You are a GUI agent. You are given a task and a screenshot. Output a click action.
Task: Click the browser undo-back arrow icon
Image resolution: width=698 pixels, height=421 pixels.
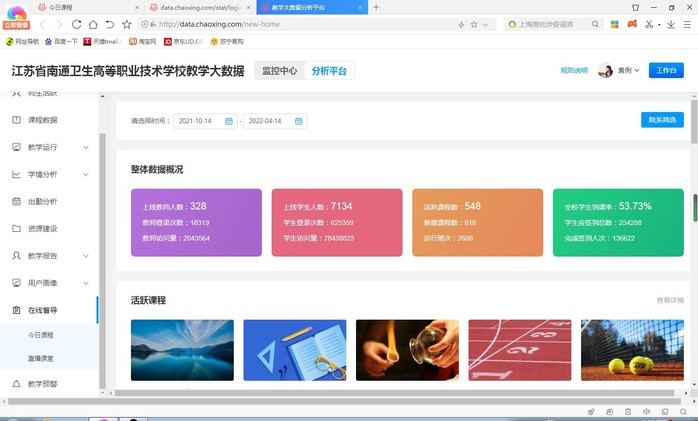pos(110,24)
